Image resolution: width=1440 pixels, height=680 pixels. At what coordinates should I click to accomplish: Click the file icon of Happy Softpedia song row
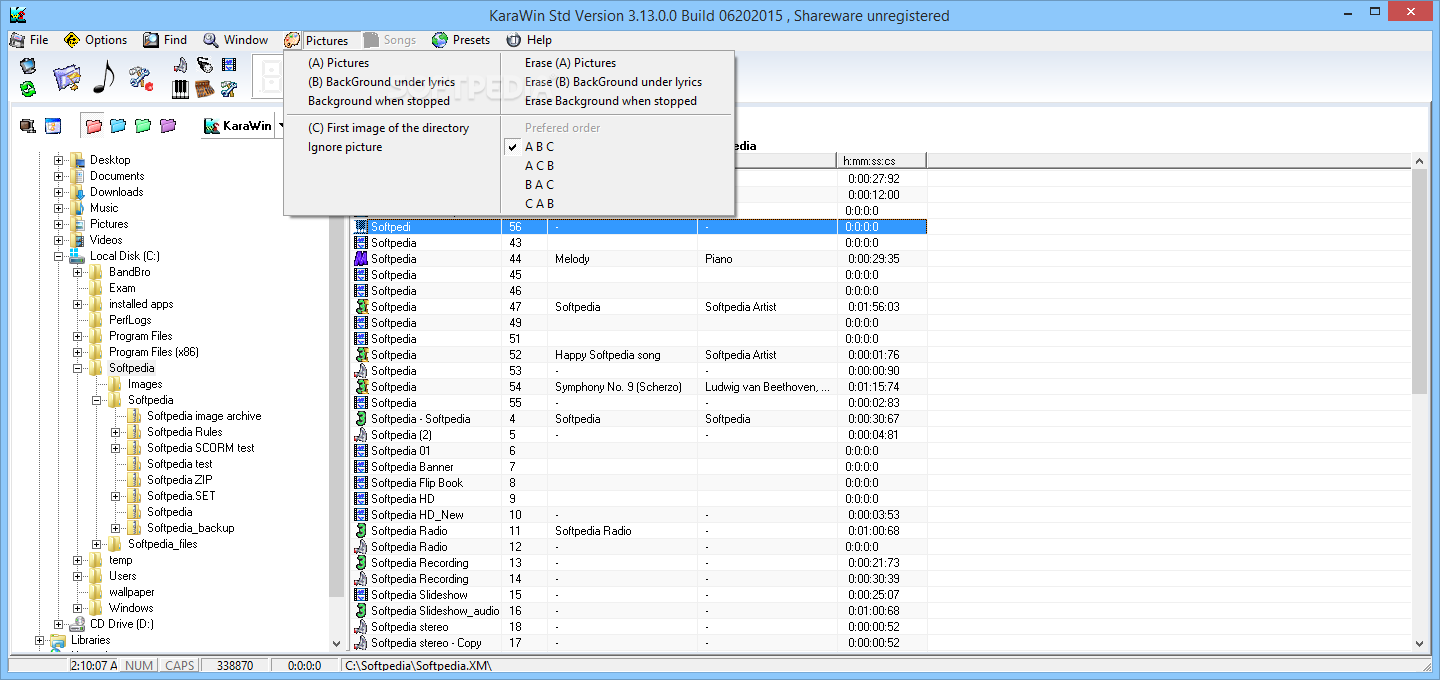[361, 355]
